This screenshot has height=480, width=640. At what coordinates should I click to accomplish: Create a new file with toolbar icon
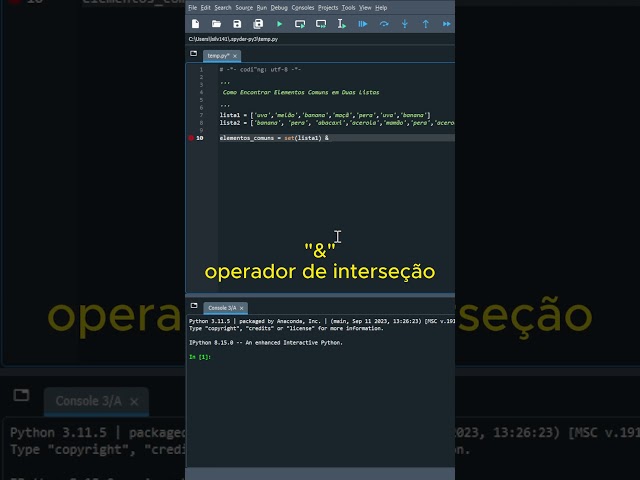(x=196, y=24)
